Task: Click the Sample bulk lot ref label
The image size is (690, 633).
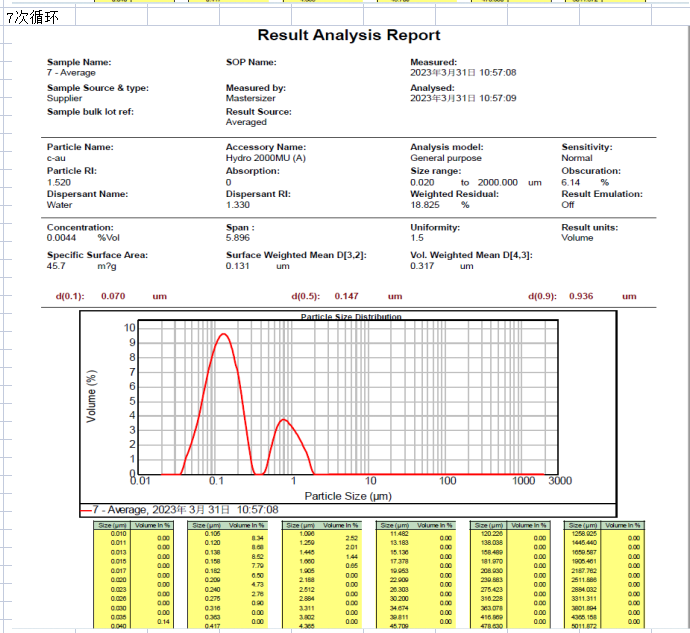Action: click(90, 112)
